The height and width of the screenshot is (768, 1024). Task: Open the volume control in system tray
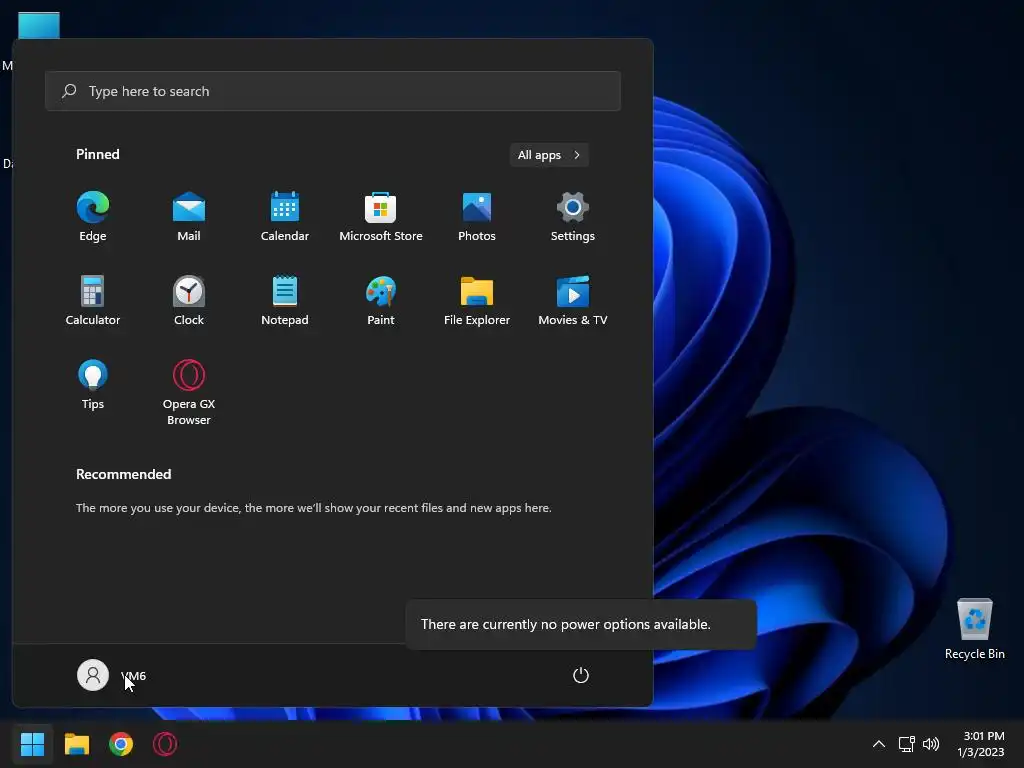pos(931,744)
